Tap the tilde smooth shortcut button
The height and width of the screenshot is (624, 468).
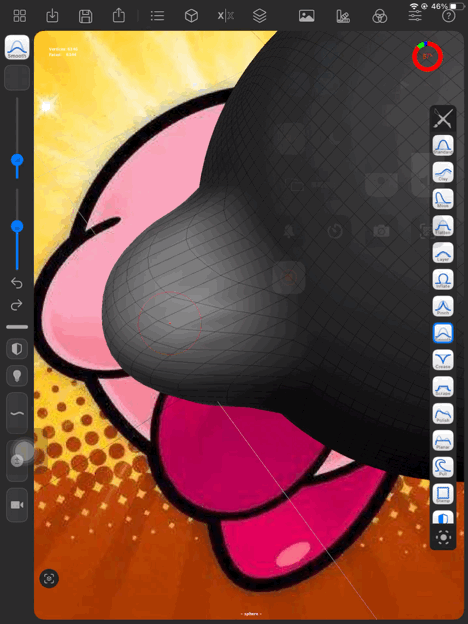17,413
